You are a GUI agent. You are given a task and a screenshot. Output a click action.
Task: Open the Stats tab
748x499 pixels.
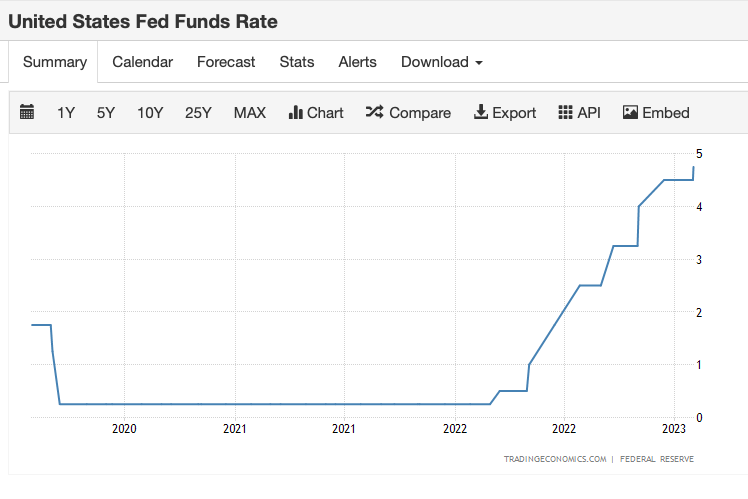pos(297,62)
